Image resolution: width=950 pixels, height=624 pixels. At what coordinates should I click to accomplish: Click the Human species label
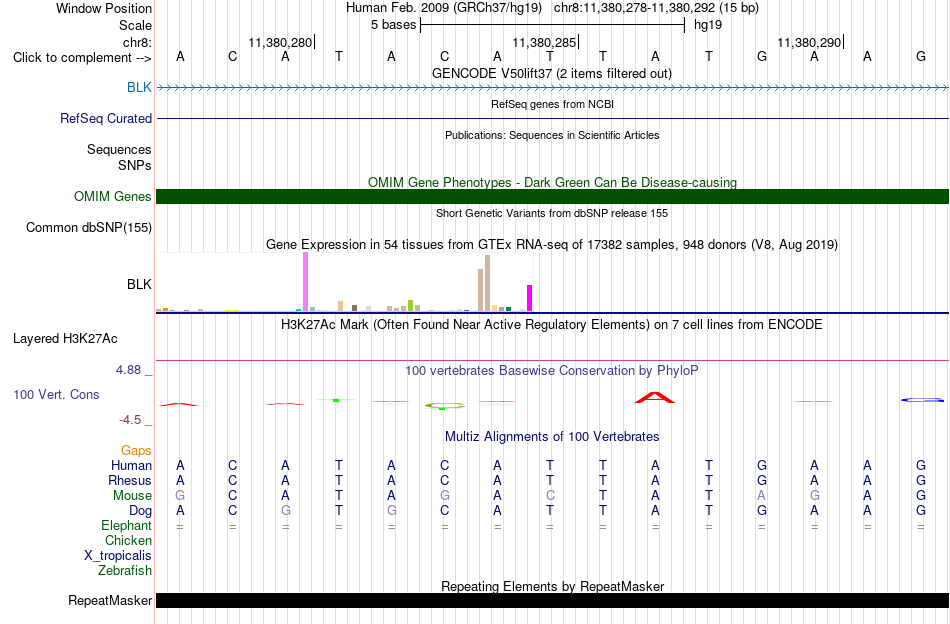pos(131,465)
